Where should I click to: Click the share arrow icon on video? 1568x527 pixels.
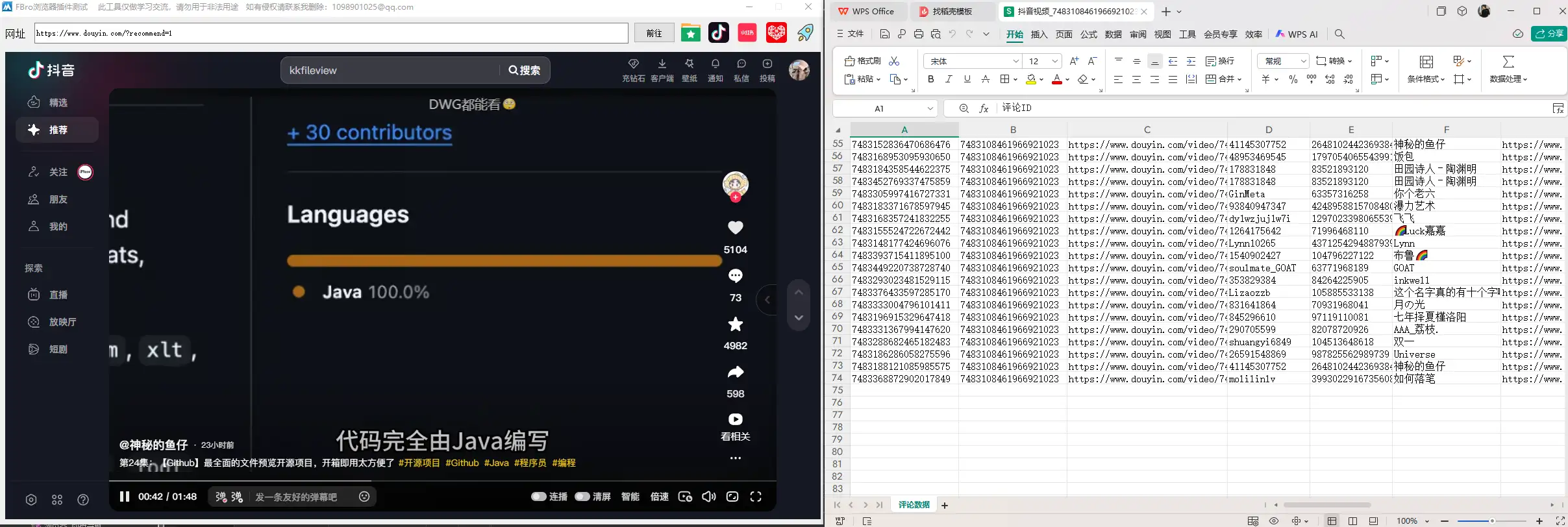tap(735, 372)
